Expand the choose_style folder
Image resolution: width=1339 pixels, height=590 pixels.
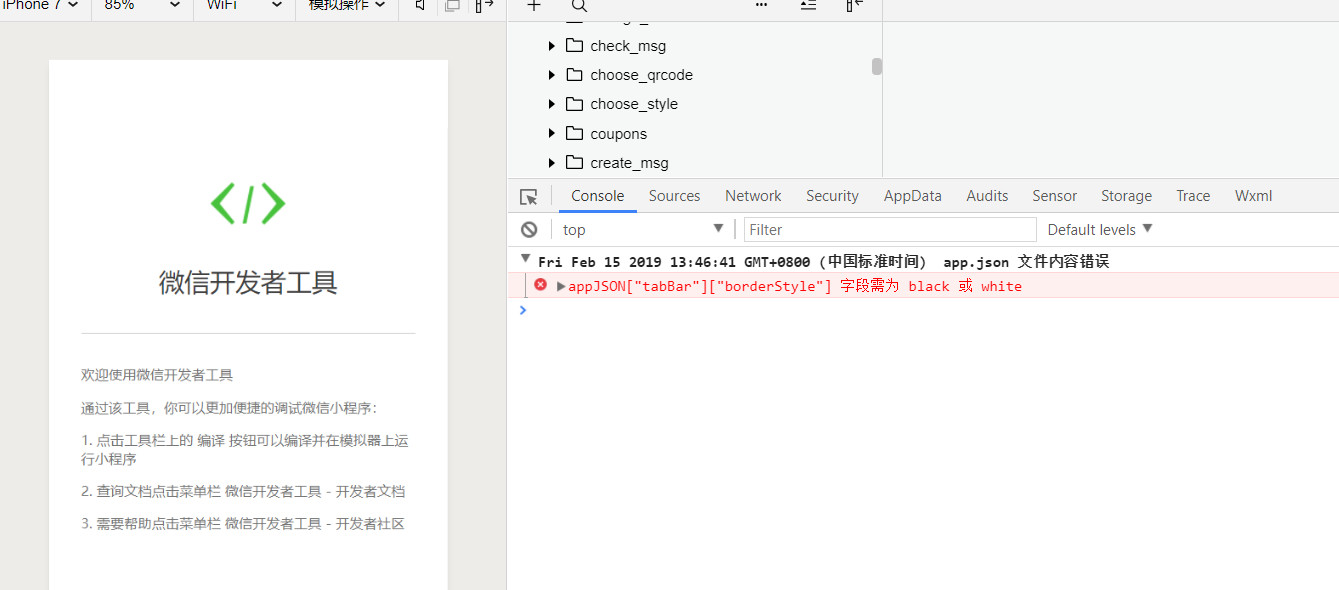click(x=552, y=104)
